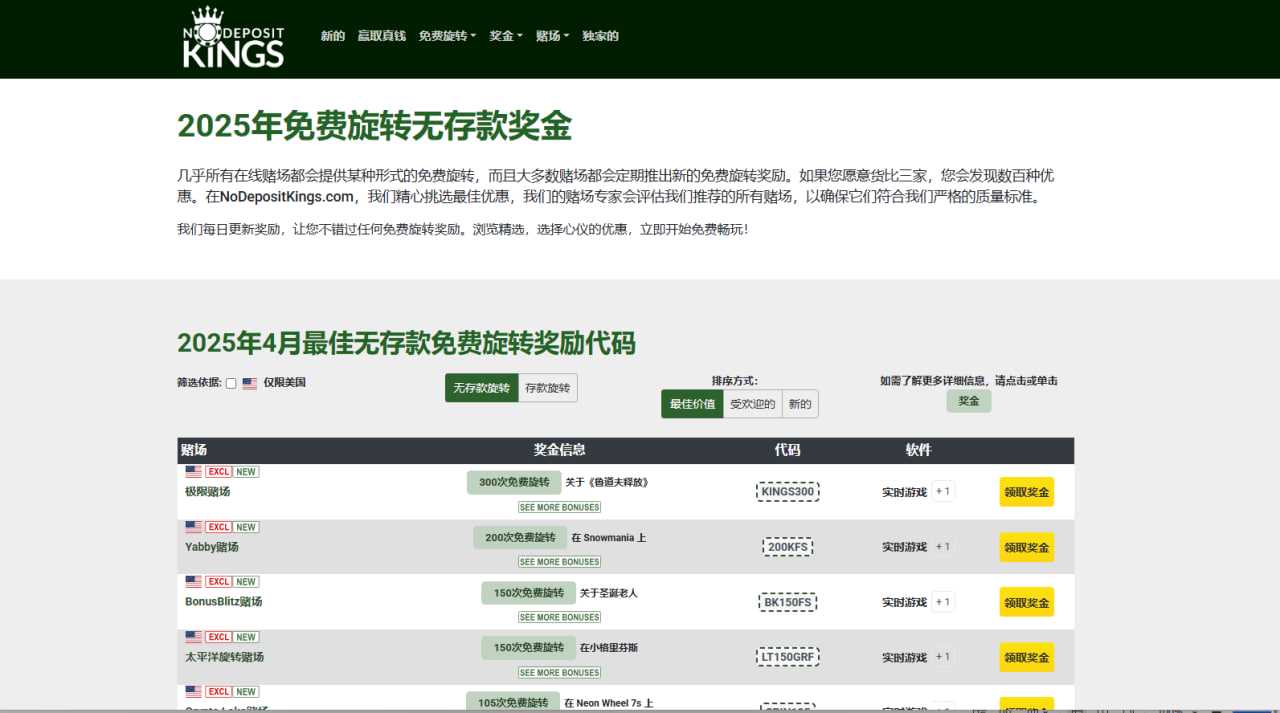Copy the BK150FS bonus code

[787, 602]
